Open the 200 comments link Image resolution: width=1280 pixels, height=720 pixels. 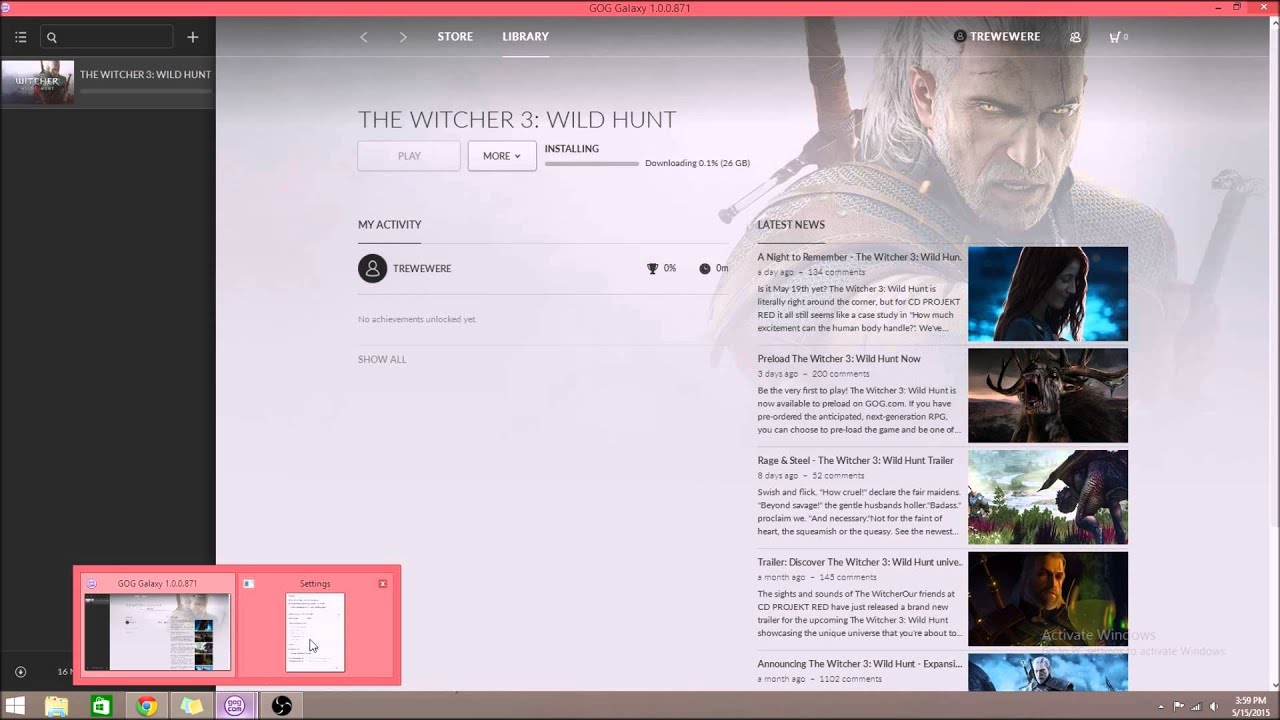click(x=840, y=374)
